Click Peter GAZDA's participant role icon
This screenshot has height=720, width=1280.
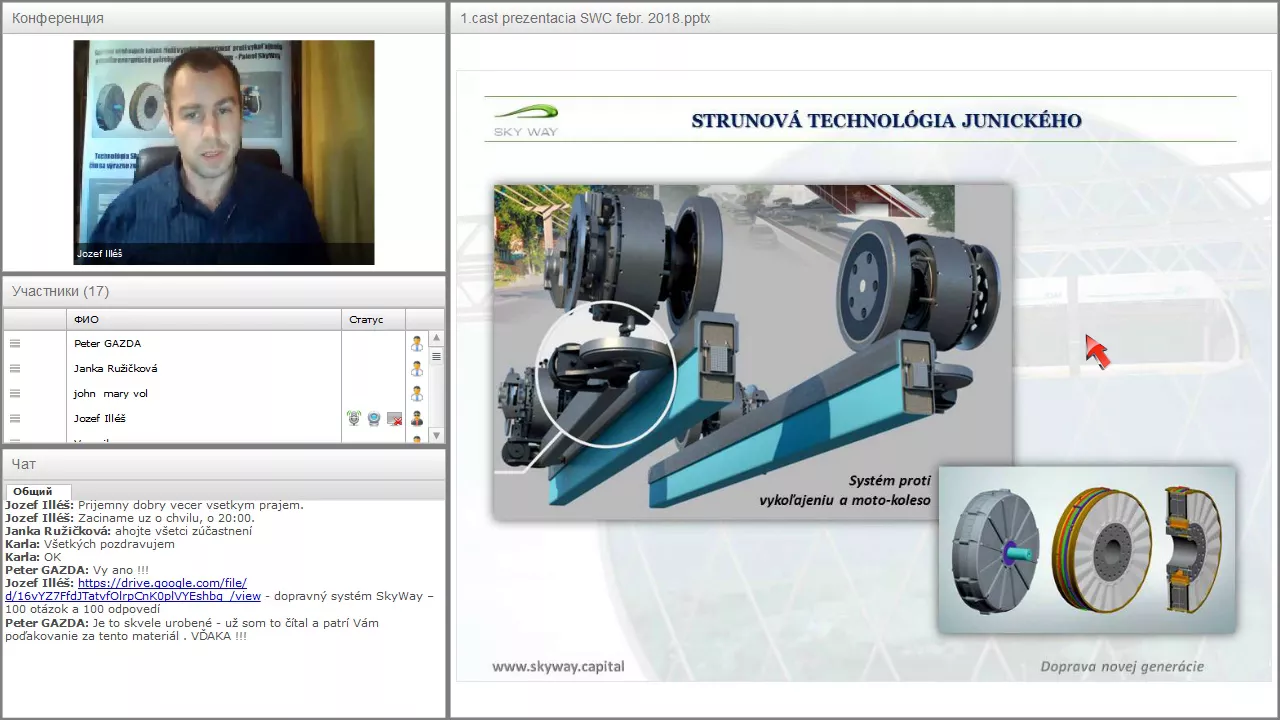pos(417,343)
